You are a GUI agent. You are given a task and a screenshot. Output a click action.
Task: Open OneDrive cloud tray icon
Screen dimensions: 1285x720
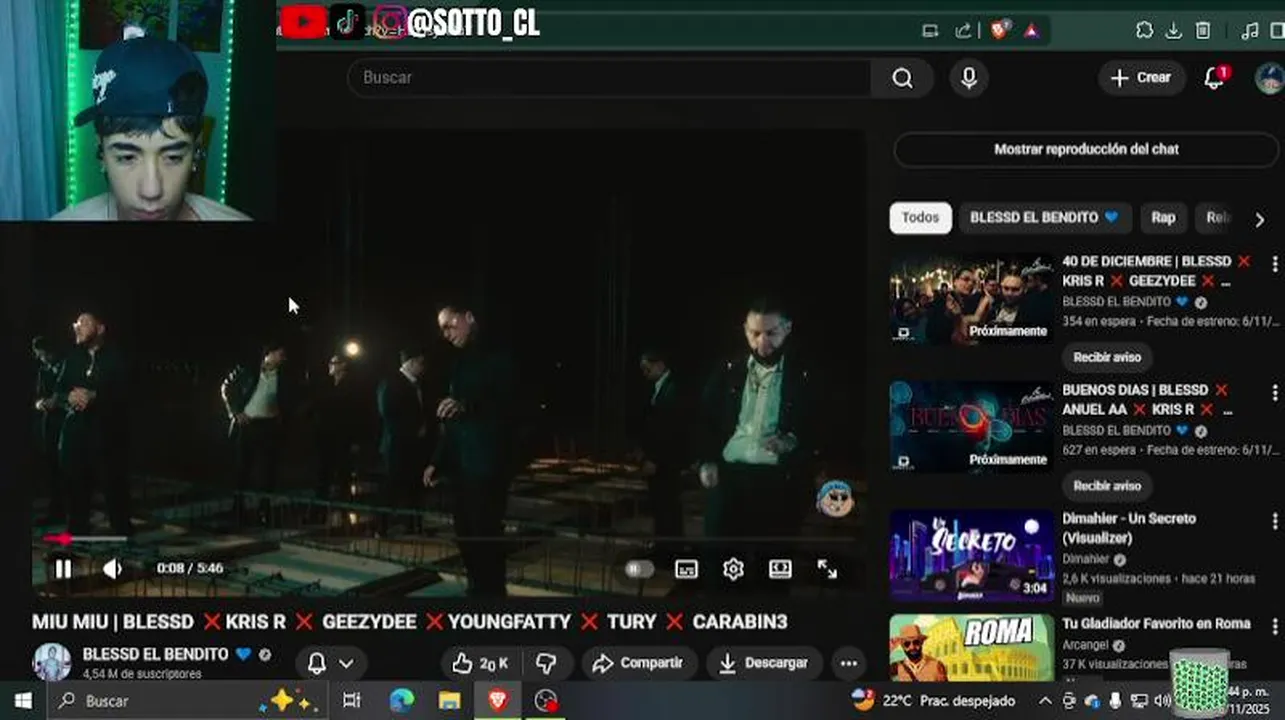pos(1092,701)
